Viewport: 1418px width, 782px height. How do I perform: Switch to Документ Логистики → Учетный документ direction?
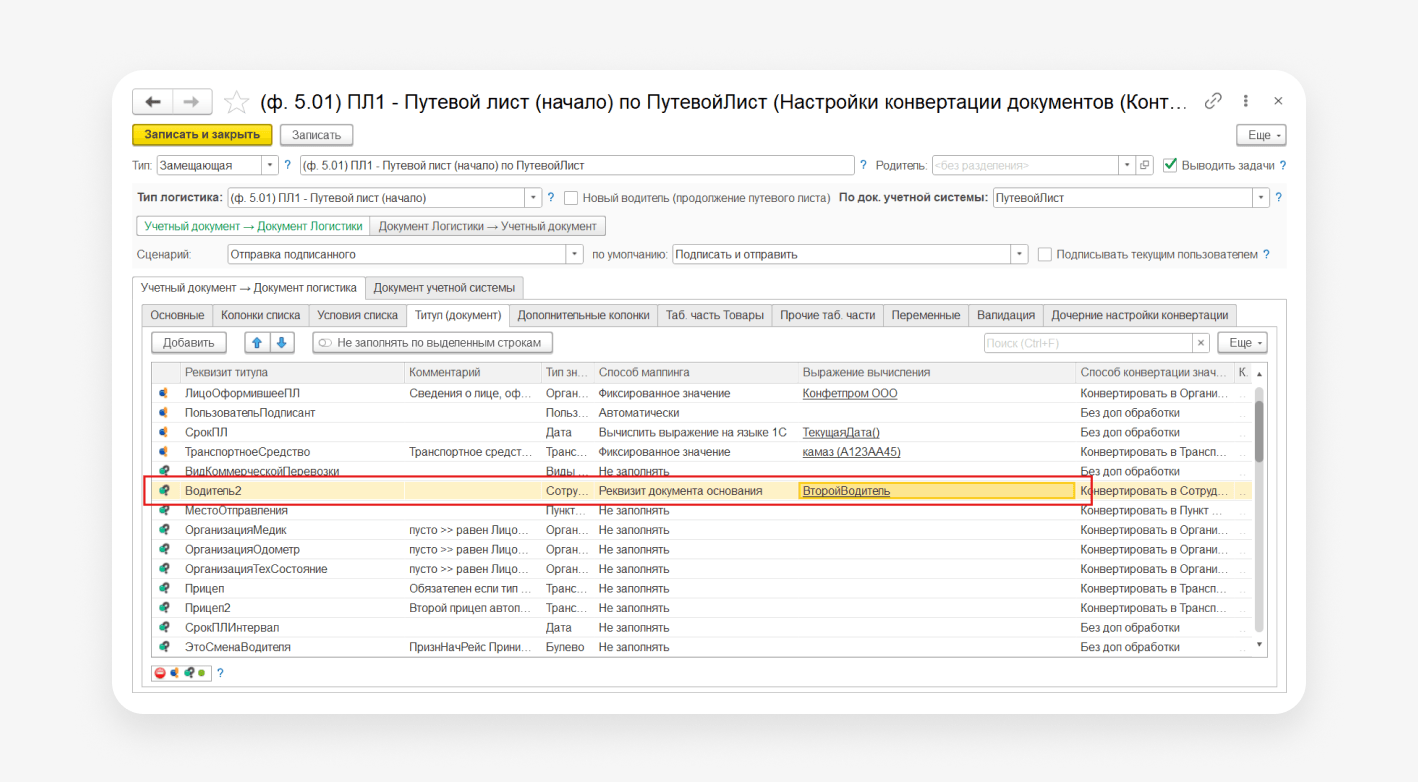[x=488, y=226]
